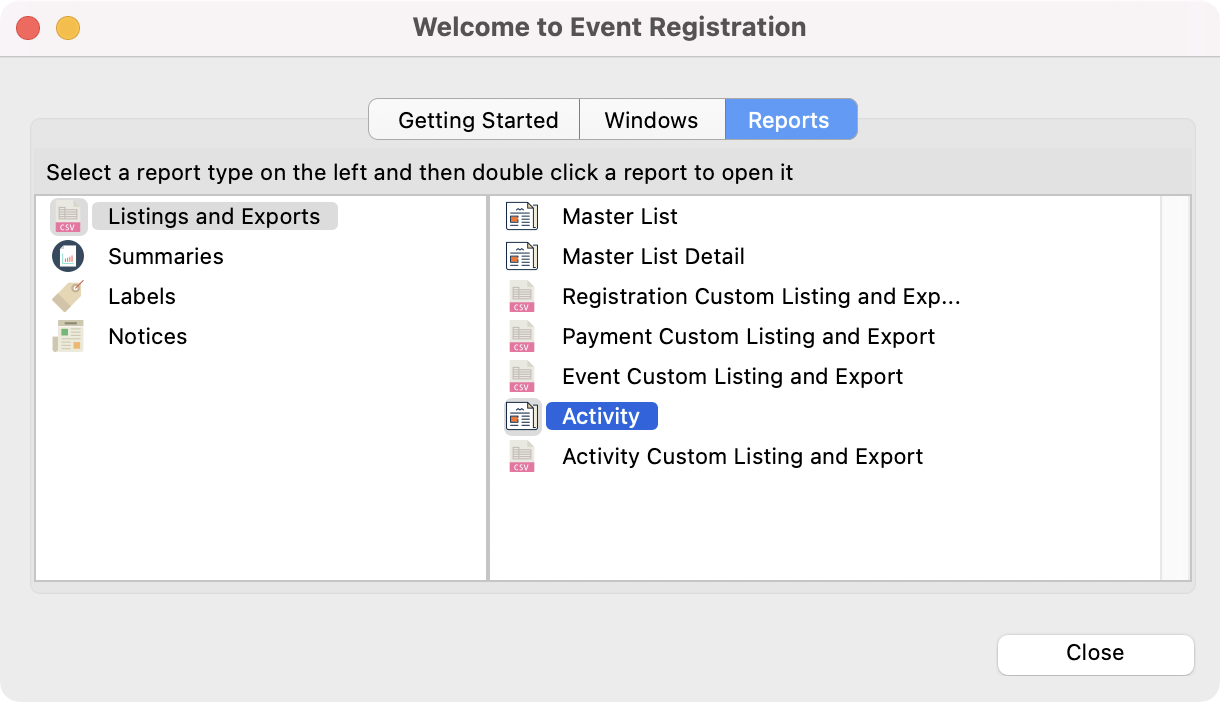Click the Payment Custom Listing CSV icon

522,337
